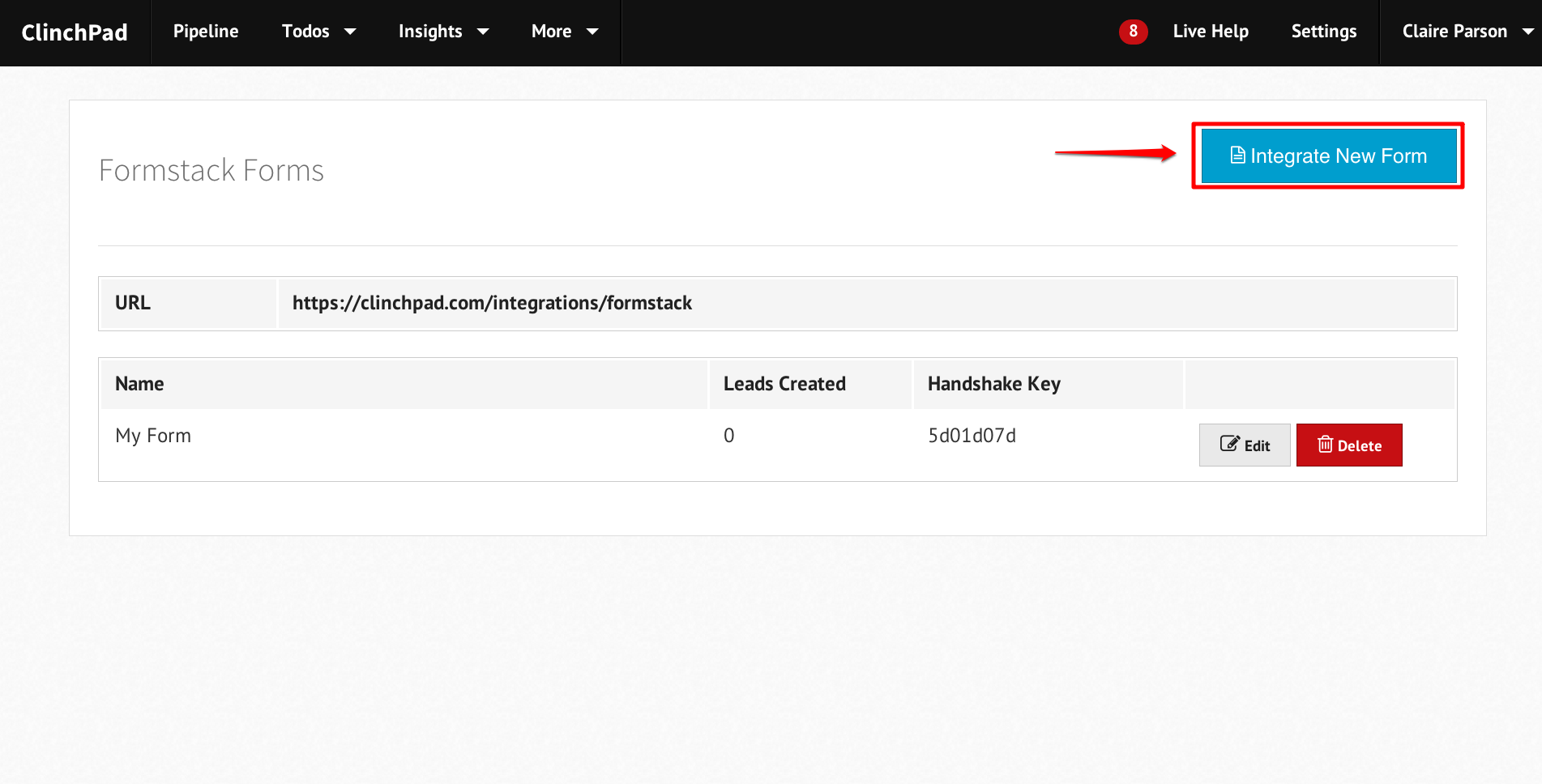Click the Name column header

(139, 384)
